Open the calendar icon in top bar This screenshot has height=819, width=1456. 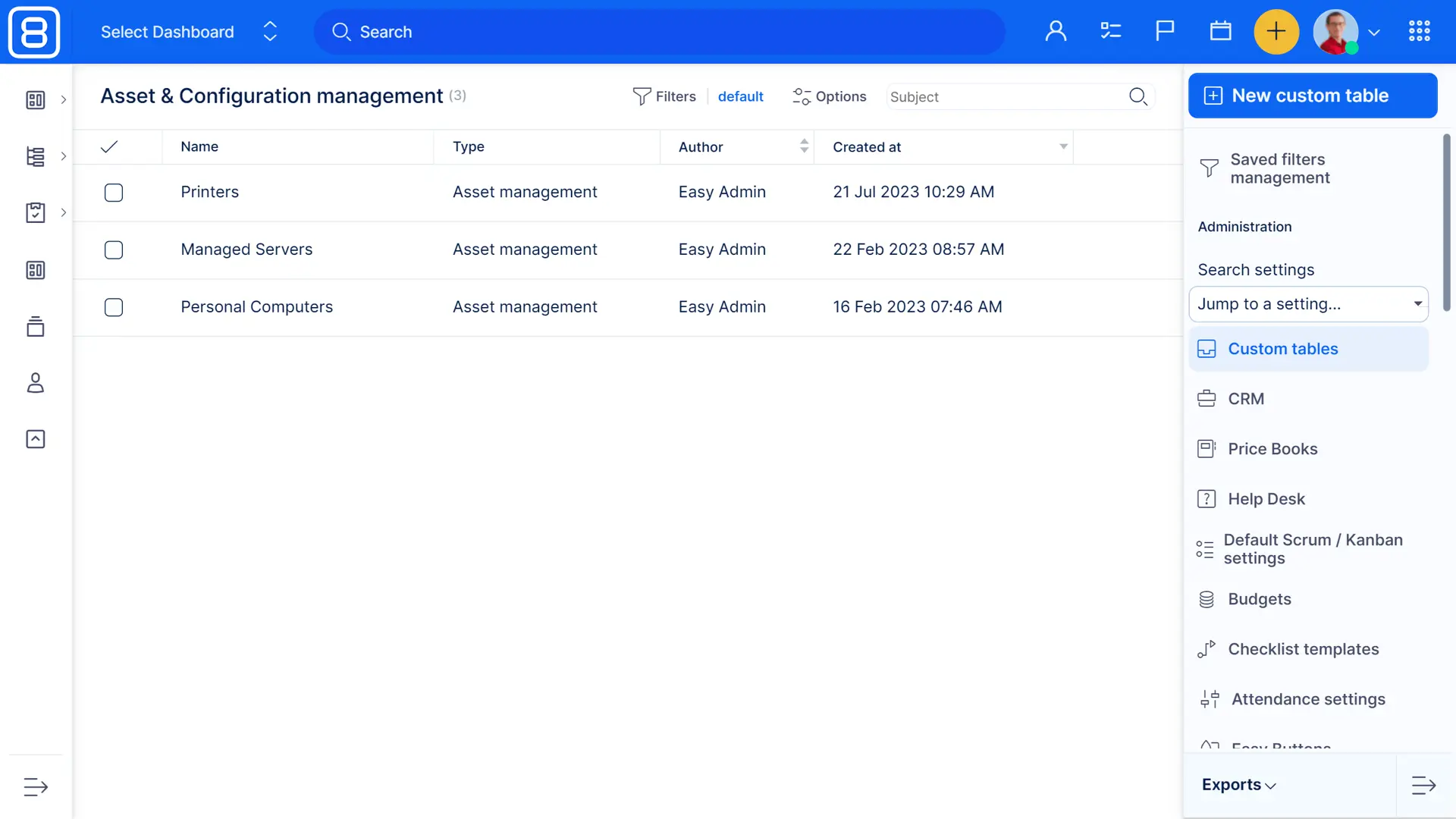coord(1220,32)
